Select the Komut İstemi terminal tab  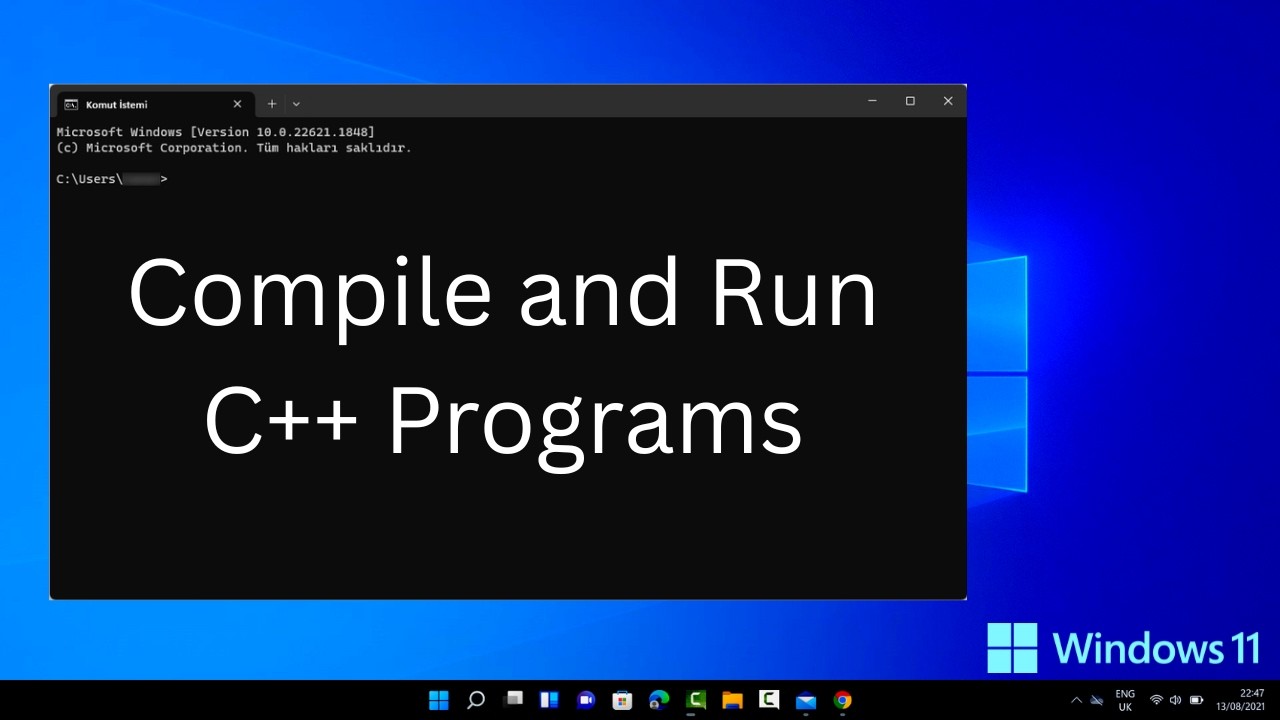pos(154,104)
